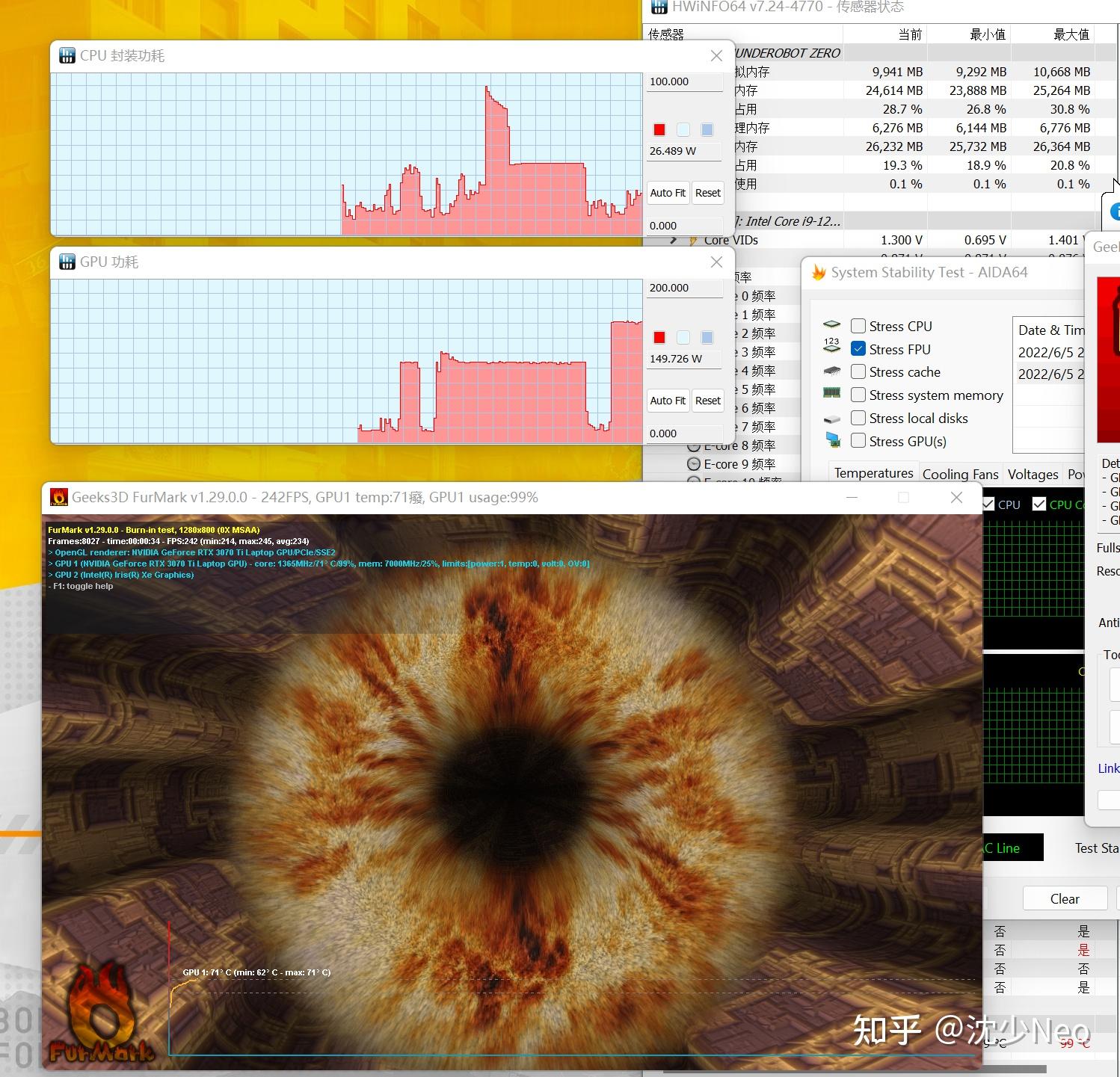The width and height of the screenshot is (1120, 1077).
Task: Click the AIDA64 flame icon in title bar
Action: click(x=819, y=273)
